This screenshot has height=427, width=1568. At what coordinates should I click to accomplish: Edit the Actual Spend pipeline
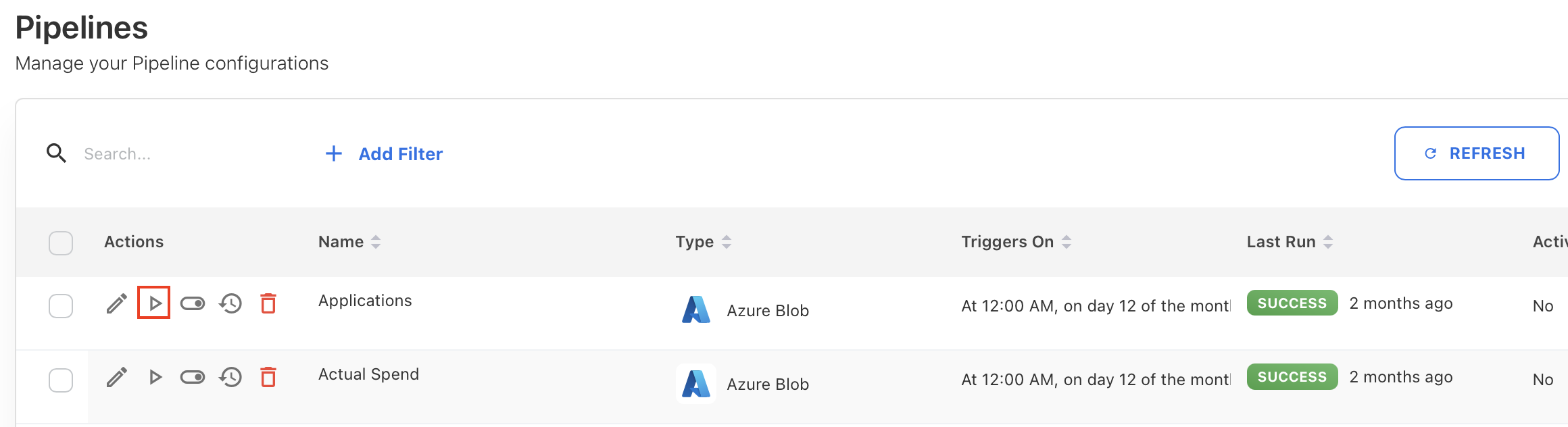[116, 377]
